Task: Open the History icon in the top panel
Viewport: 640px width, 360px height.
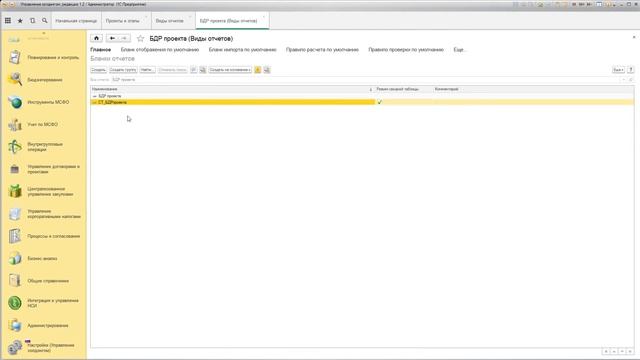Action: (32, 20)
